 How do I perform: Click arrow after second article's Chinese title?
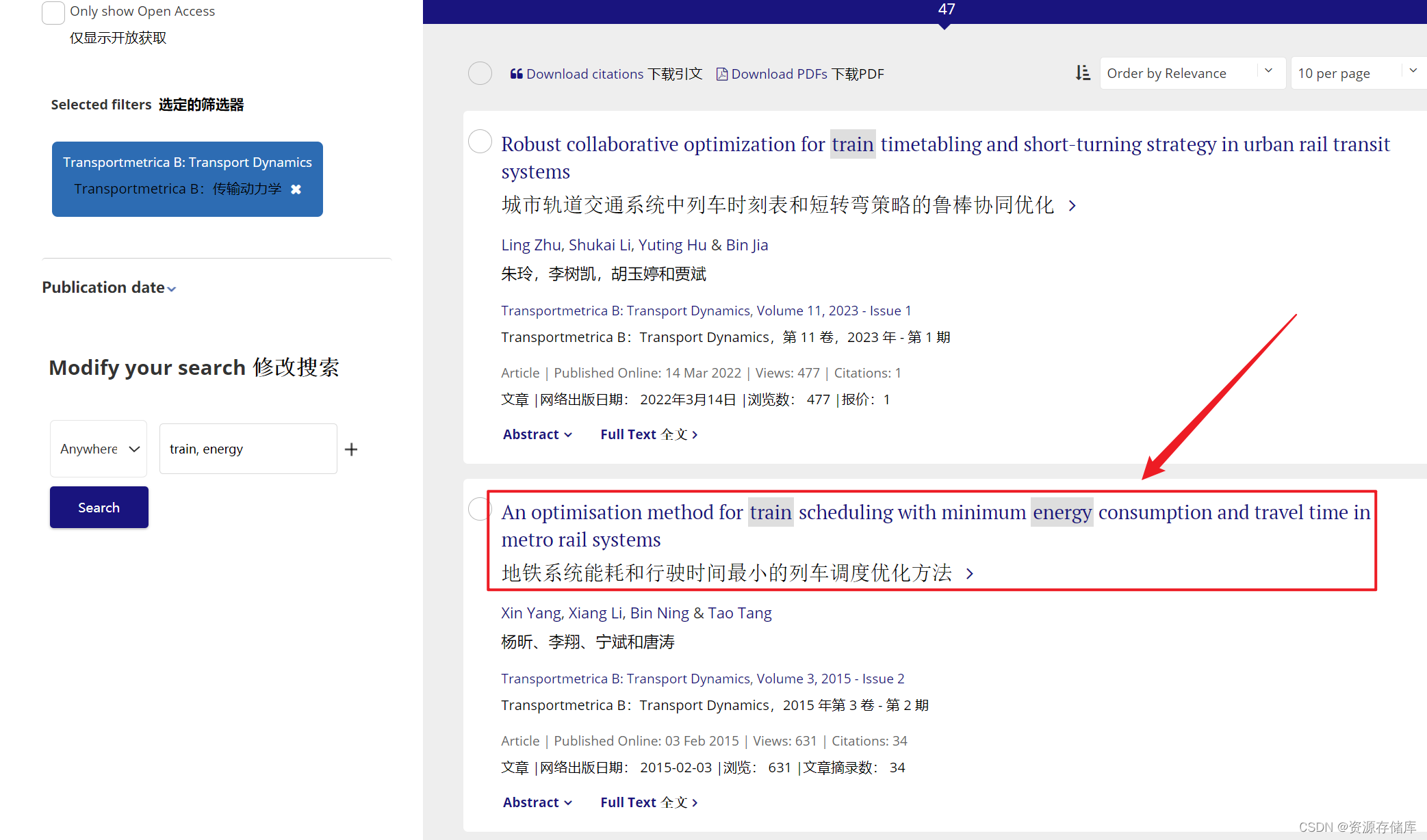pos(970,573)
